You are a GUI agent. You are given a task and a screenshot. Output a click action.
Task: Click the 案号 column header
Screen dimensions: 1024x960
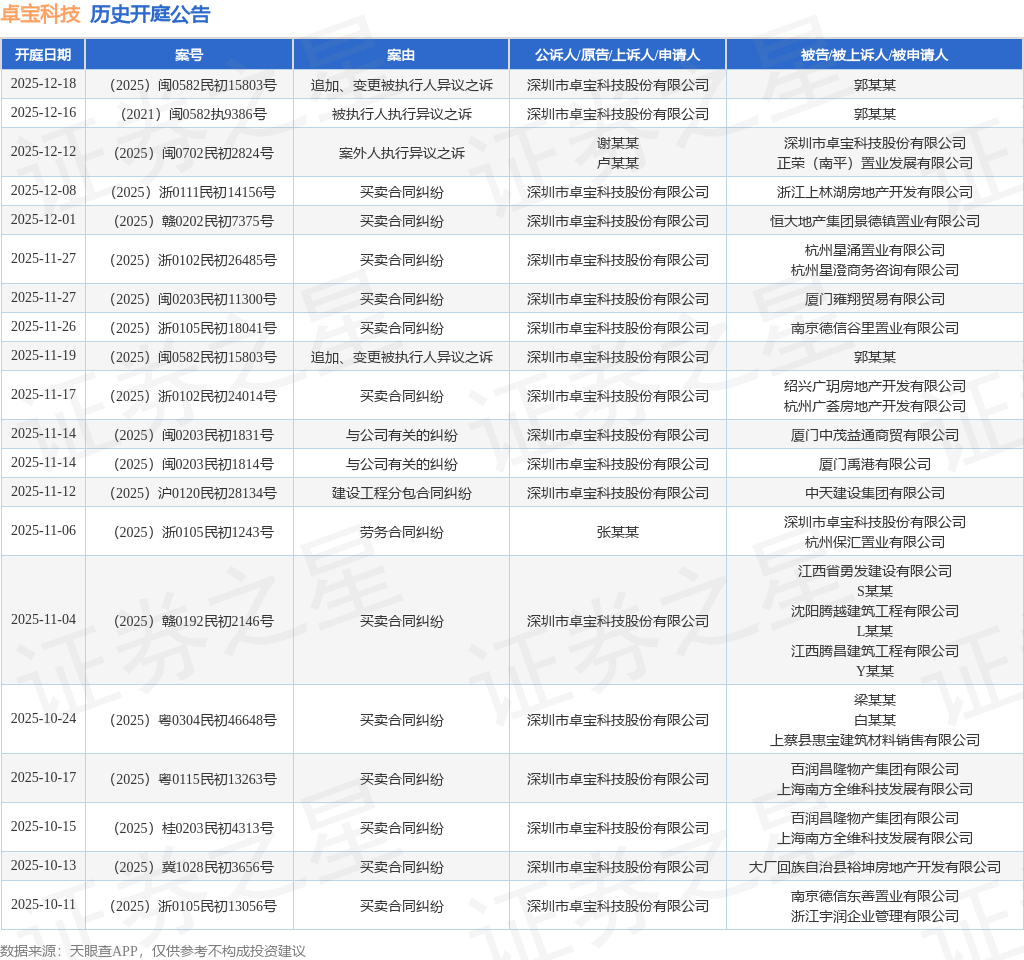pos(189,55)
